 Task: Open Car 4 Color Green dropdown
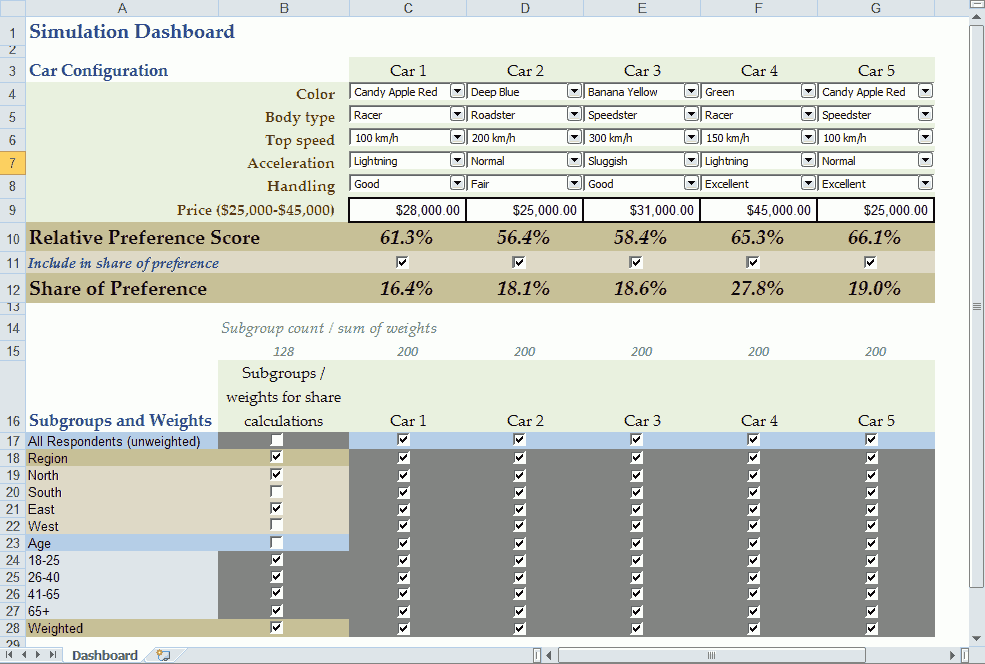pos(808,91)
